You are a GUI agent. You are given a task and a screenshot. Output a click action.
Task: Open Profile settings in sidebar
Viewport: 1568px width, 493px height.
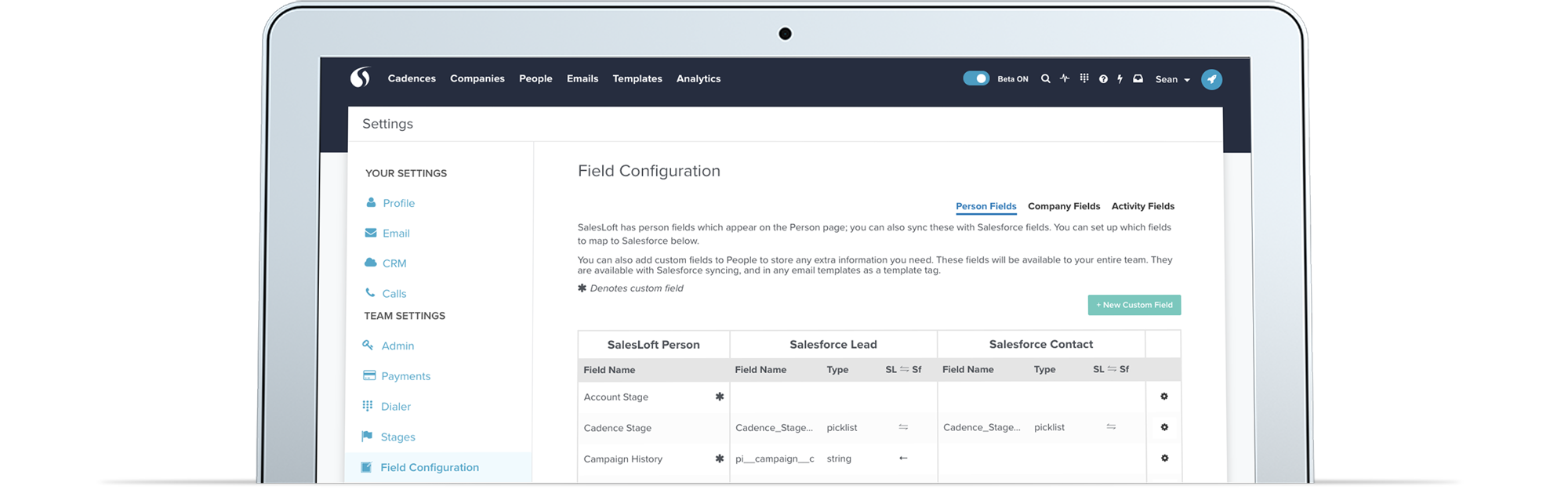click(x=398, y=203)
